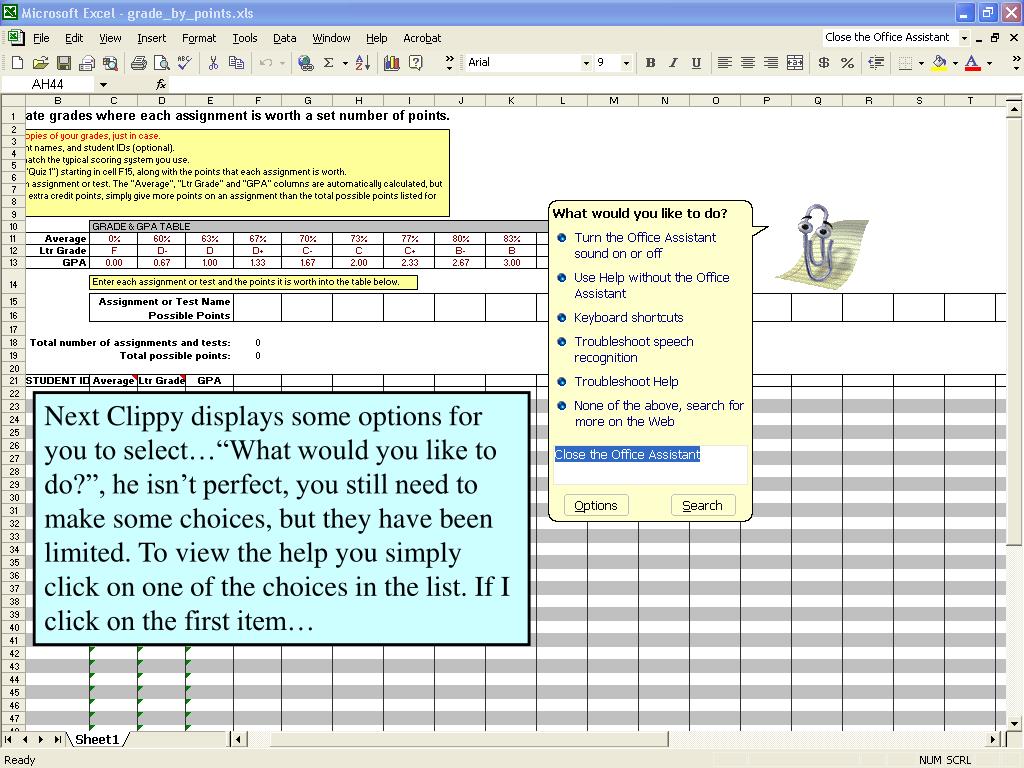Center align the cell text
The height and width of the screenshot is (768, 1024).
point(748,63)
